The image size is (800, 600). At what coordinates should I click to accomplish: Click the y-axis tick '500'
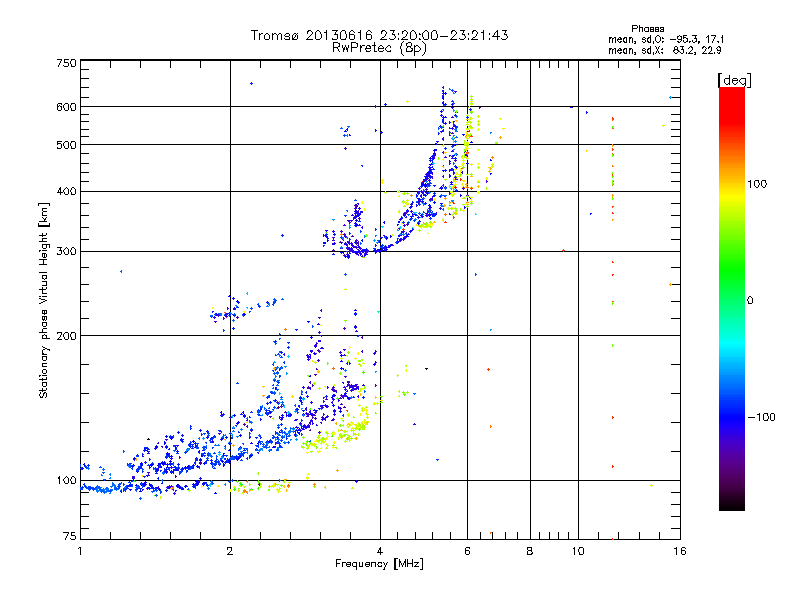pos(66,145)
